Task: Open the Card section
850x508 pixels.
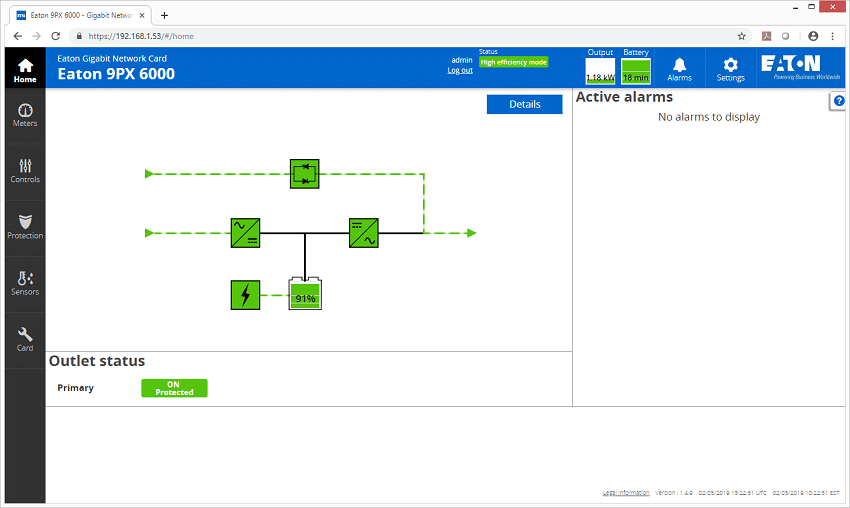Action: (25, 340)
